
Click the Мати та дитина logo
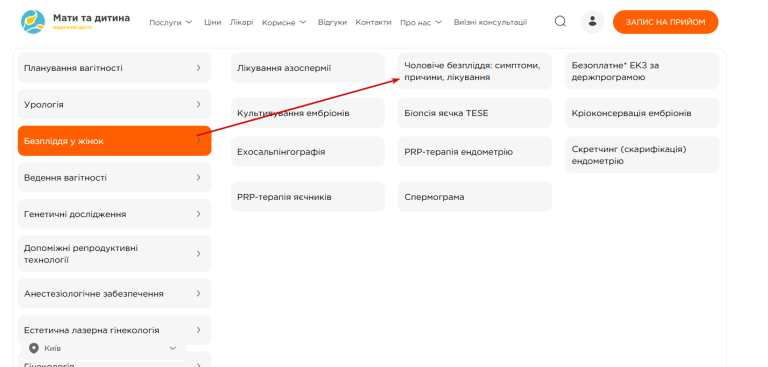click(75, 22)
